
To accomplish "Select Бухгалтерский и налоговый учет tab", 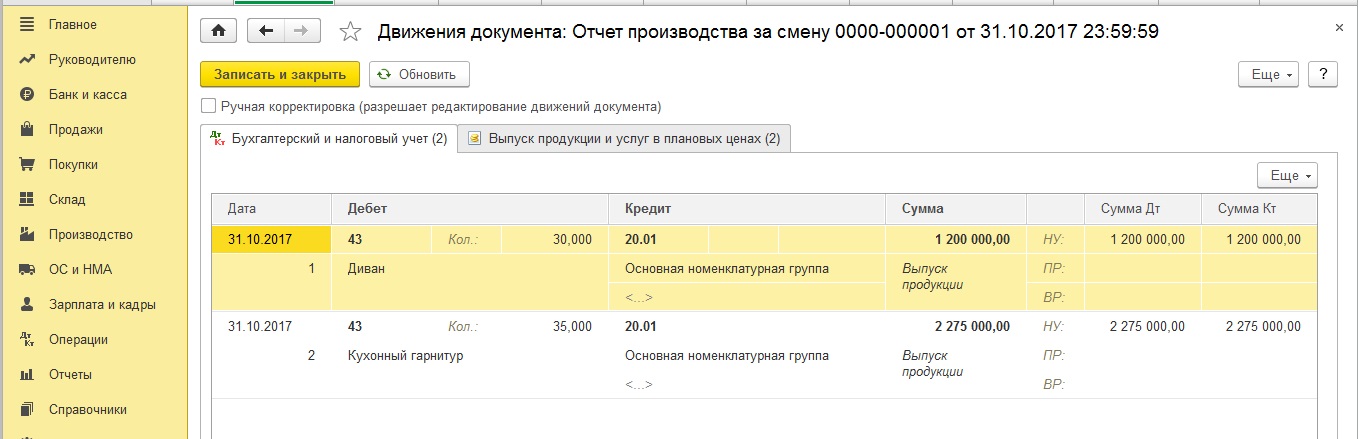I will pyautogui.click(x=329, y=139).
